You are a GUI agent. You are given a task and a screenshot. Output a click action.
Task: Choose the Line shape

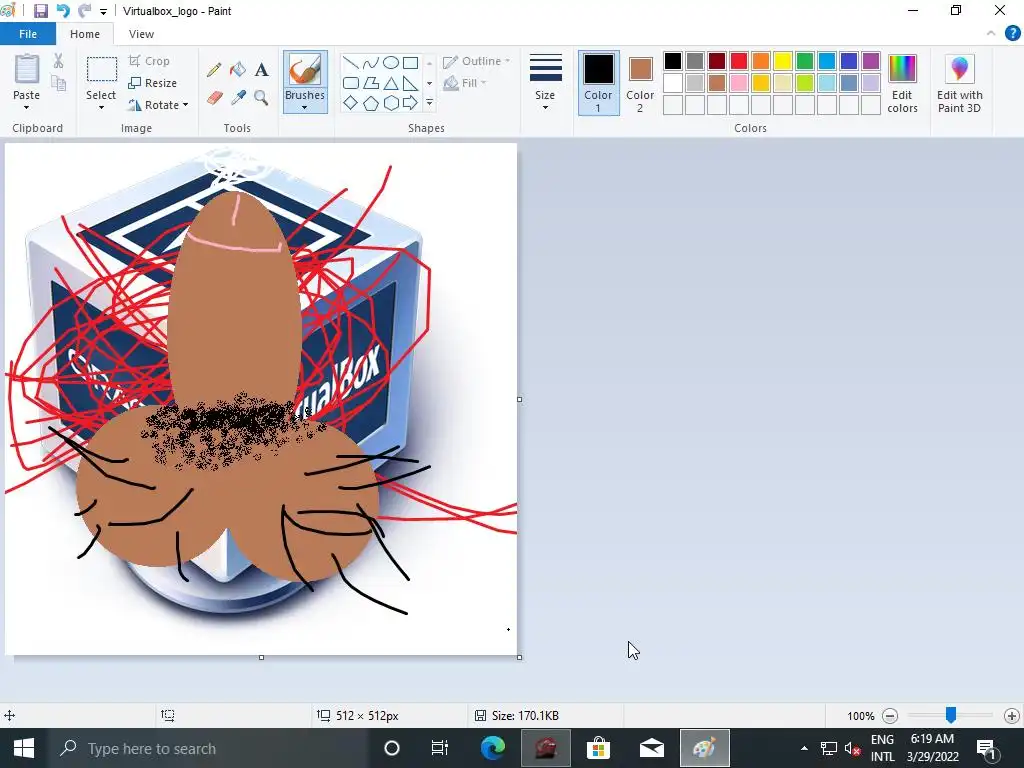click(351, 63)
